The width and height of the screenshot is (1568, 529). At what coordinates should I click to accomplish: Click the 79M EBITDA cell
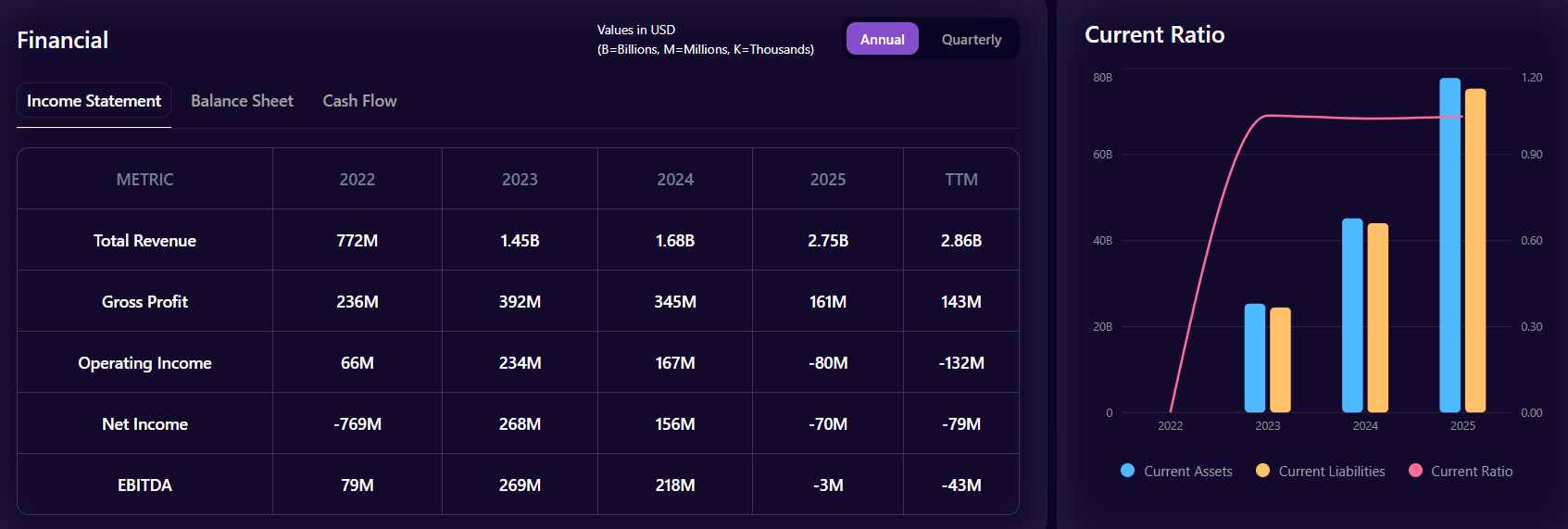358,485
